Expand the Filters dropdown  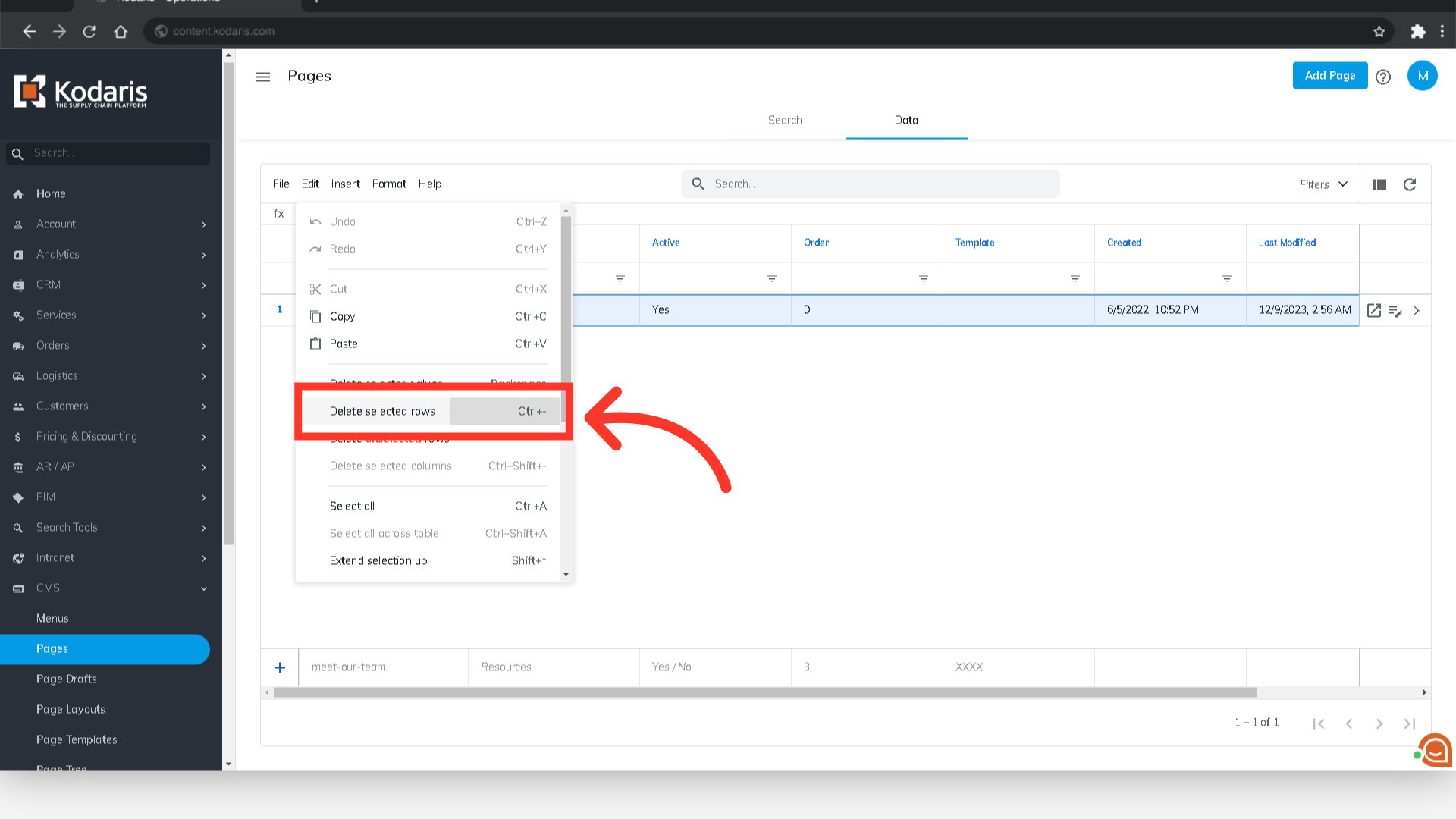point(1323,184)
